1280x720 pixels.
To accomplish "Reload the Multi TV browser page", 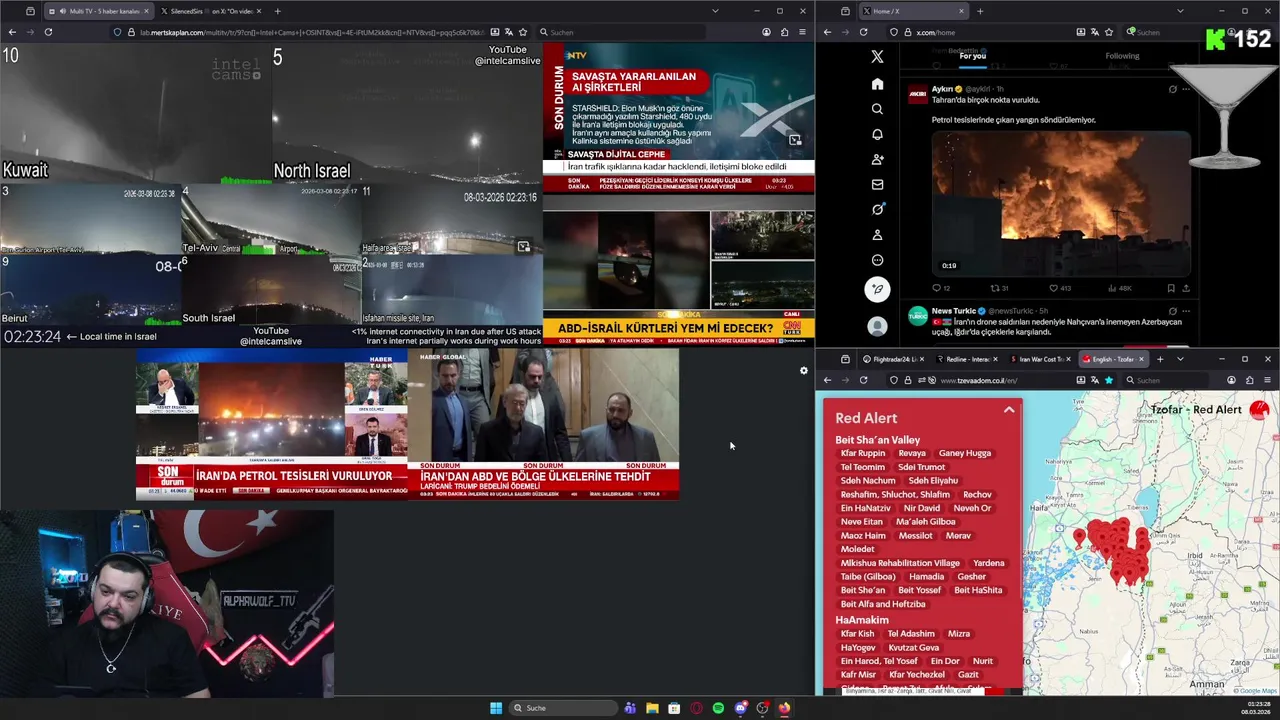I will pyautogui.click(x=48, y=32).
